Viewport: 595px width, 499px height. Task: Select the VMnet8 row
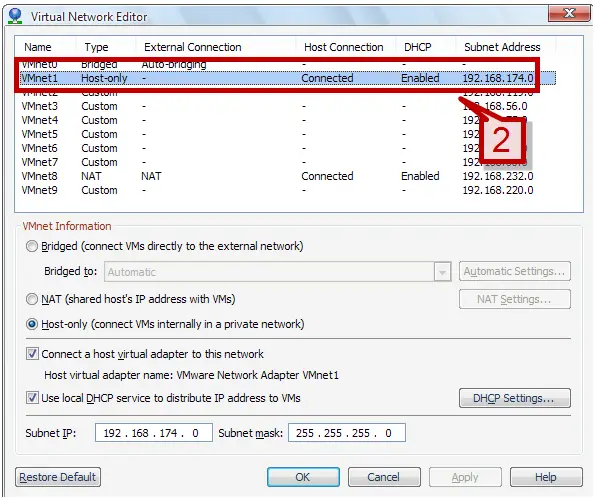(x=288, y=176)
